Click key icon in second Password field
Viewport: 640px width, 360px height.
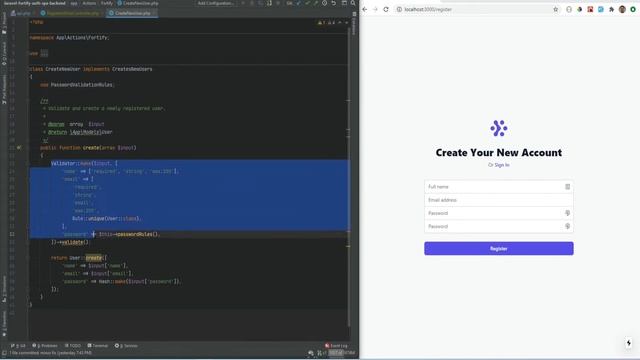tap(567, 226)
